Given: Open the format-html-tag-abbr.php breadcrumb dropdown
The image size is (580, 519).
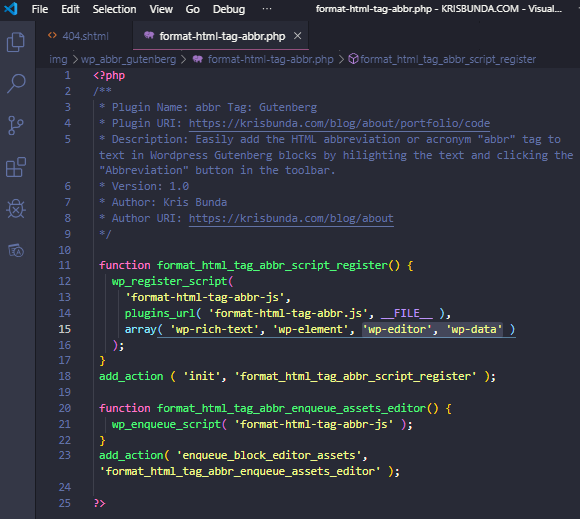Looking at the screenshot, I should (270, 59).
